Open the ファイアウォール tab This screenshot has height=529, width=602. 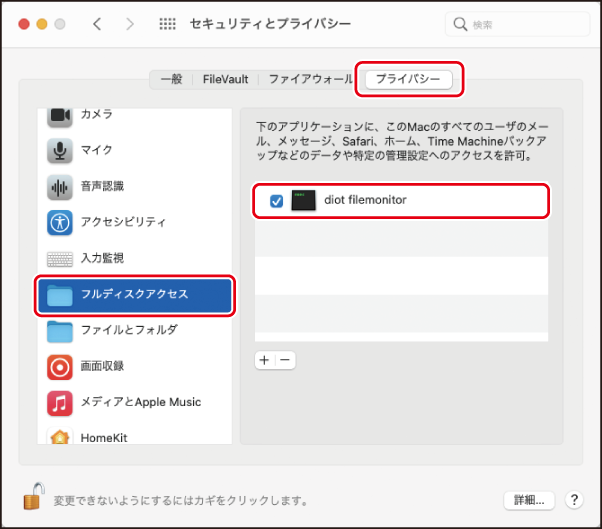(311, 79)
